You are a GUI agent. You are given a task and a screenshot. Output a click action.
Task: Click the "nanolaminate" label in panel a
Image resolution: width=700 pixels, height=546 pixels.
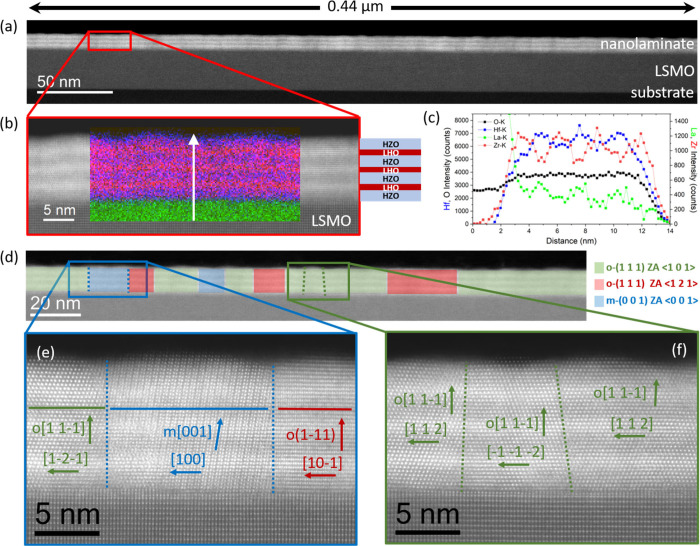coord(647,44)
